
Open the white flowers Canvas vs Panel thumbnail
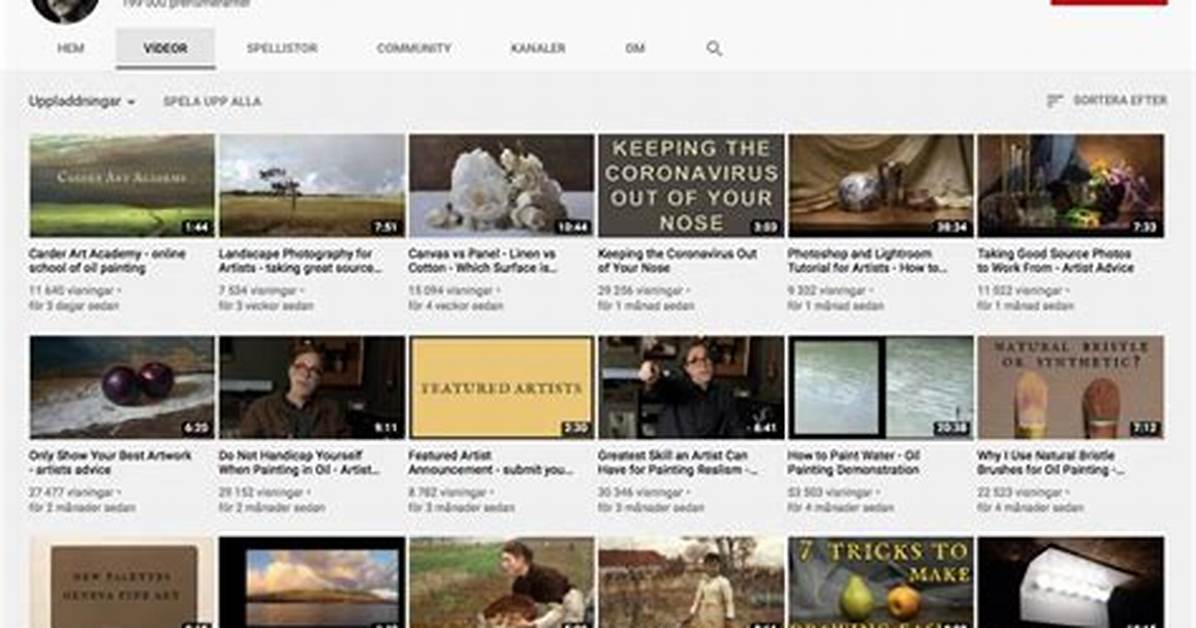(501, 185)
